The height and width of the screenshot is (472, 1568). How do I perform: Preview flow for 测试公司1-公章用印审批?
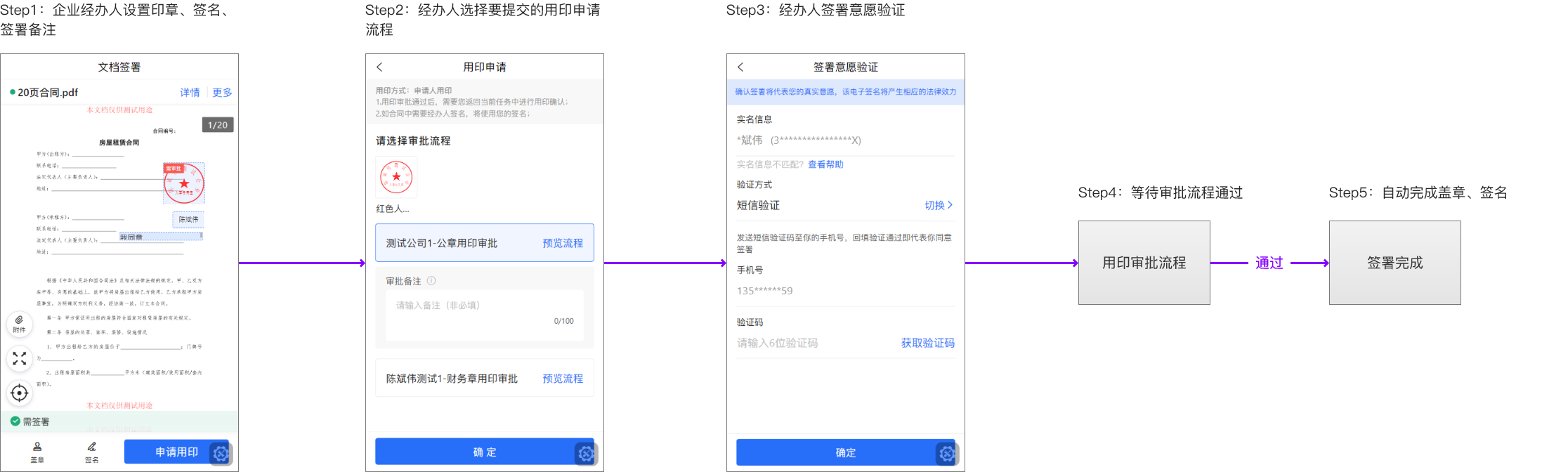pos(563,243)
